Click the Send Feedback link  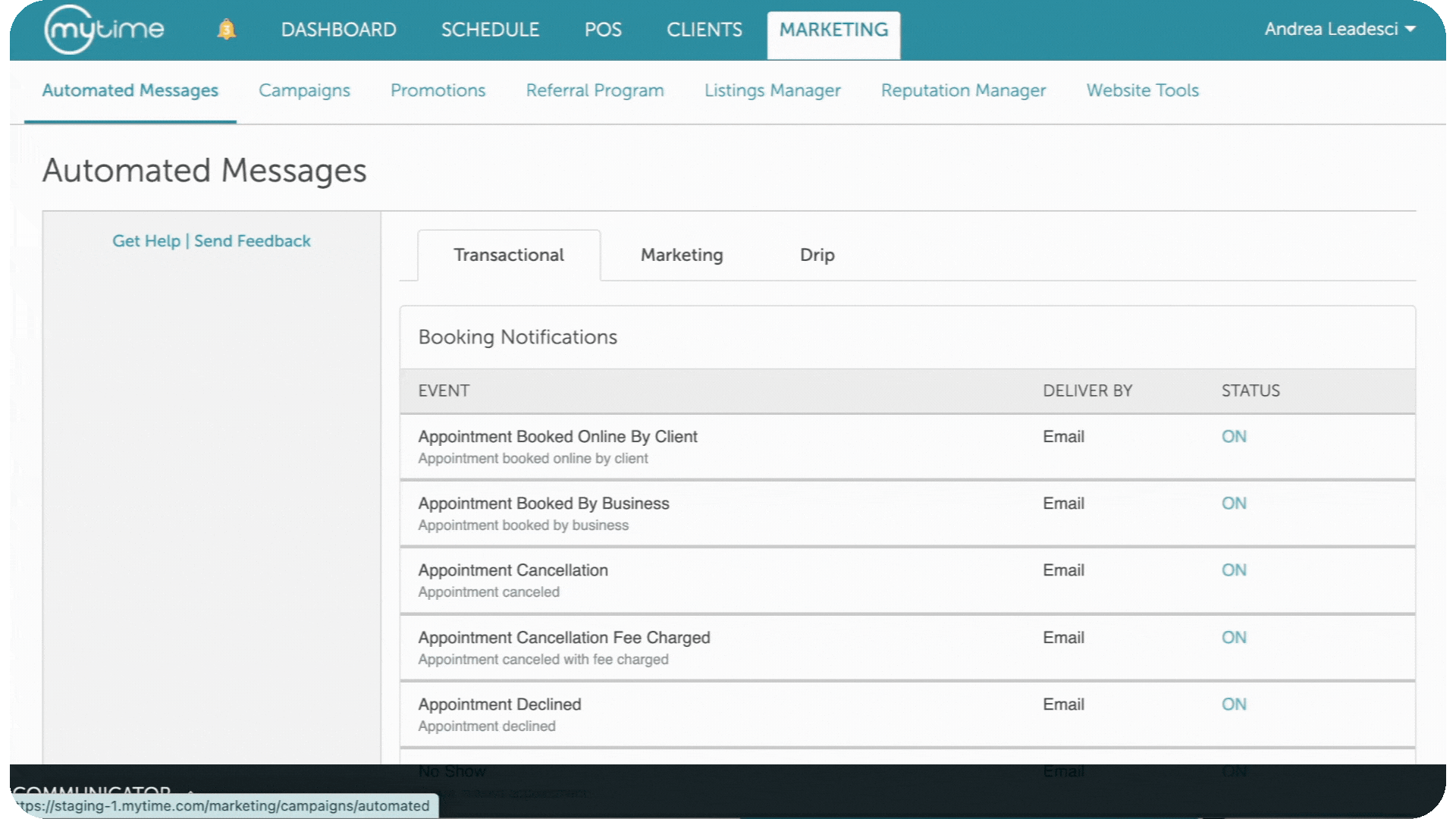point(253,241)
